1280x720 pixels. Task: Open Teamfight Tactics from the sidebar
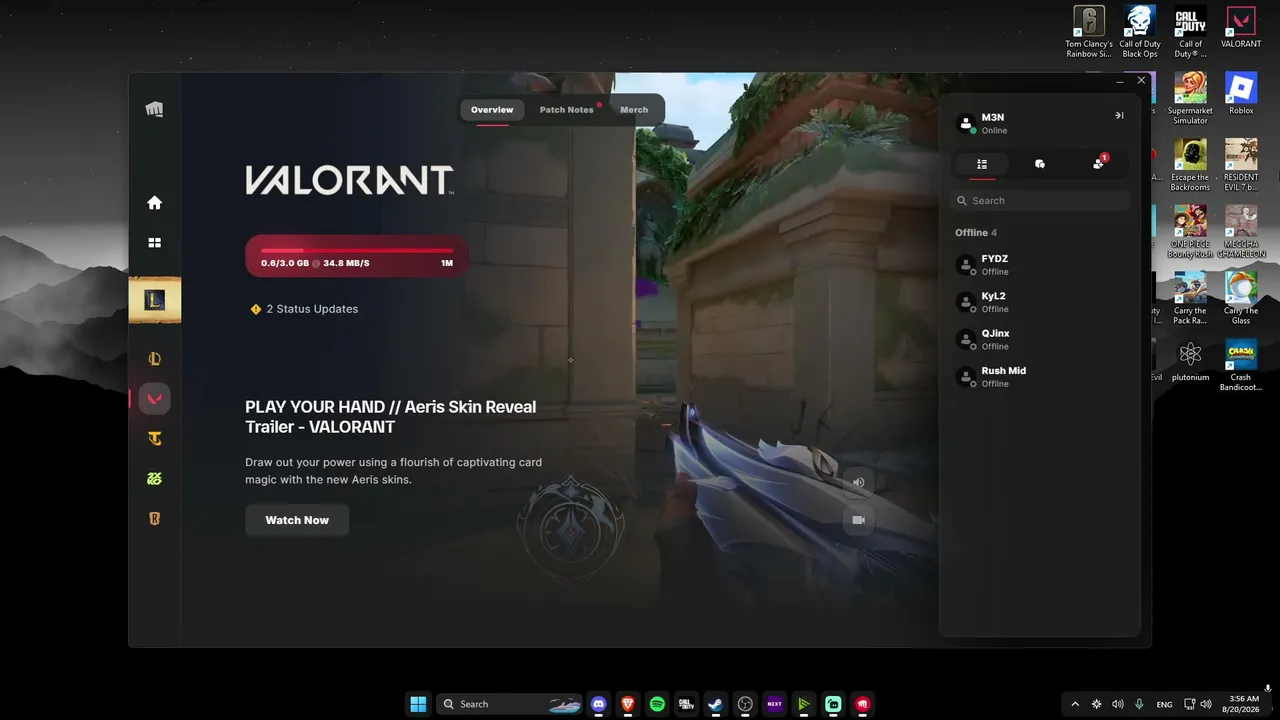pyautogui.click(x=154, y=439)
